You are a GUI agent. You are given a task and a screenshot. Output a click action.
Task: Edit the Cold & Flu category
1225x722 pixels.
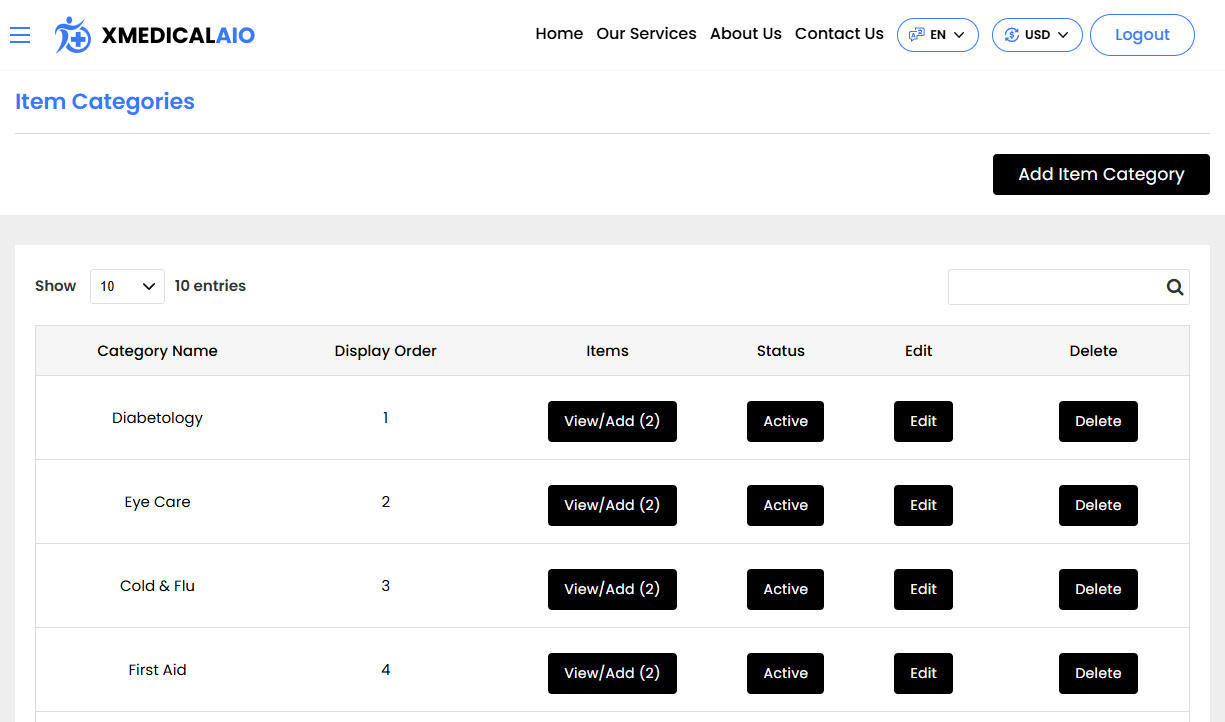pos(922,589)
